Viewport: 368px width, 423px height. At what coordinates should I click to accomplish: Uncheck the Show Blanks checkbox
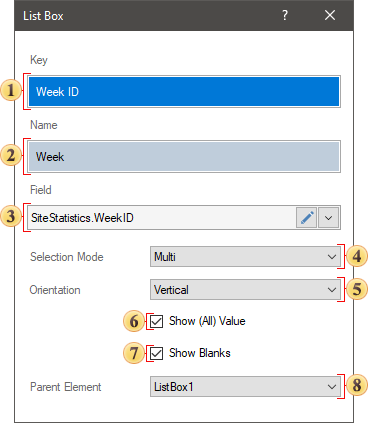pyautogui.click(x=156, y=353)
